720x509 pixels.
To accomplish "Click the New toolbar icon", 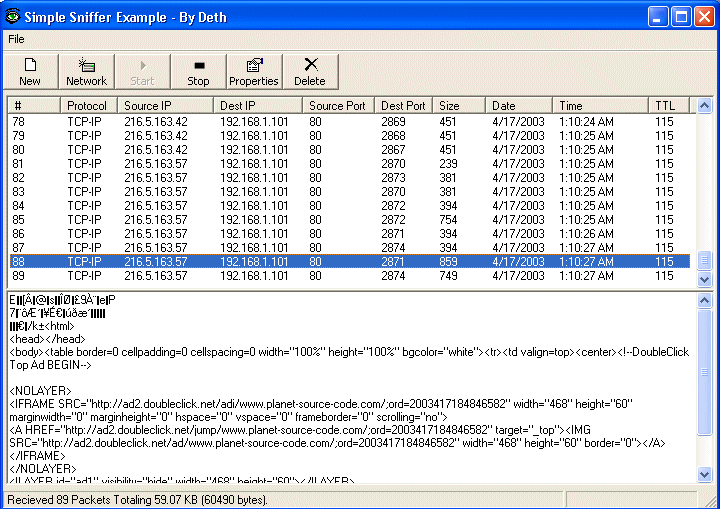I will tap(30, 71).
